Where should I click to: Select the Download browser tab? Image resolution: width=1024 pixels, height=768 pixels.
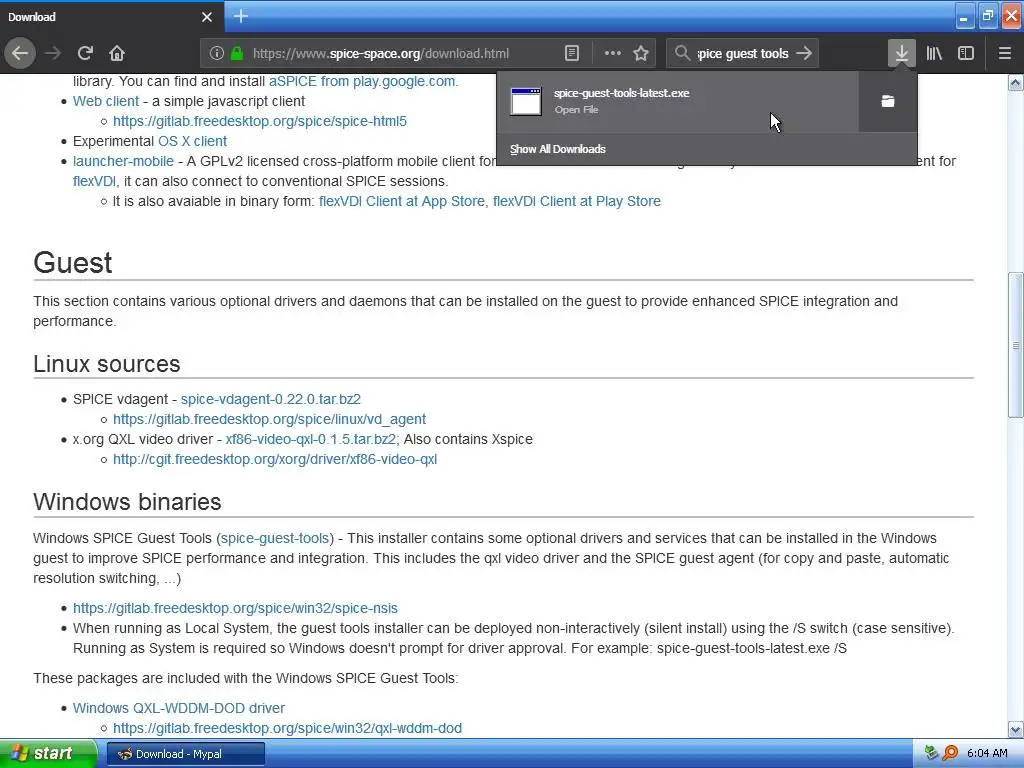tap(111, 16)
